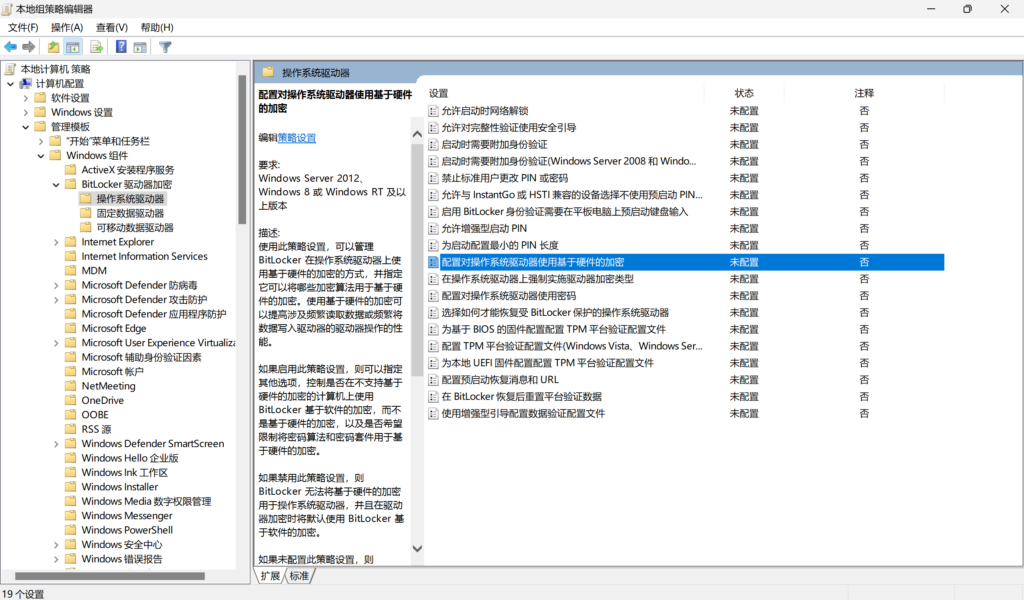
Task: Collapse the BitLocker 驱动器加密 tree node
Action: point(57,184)
